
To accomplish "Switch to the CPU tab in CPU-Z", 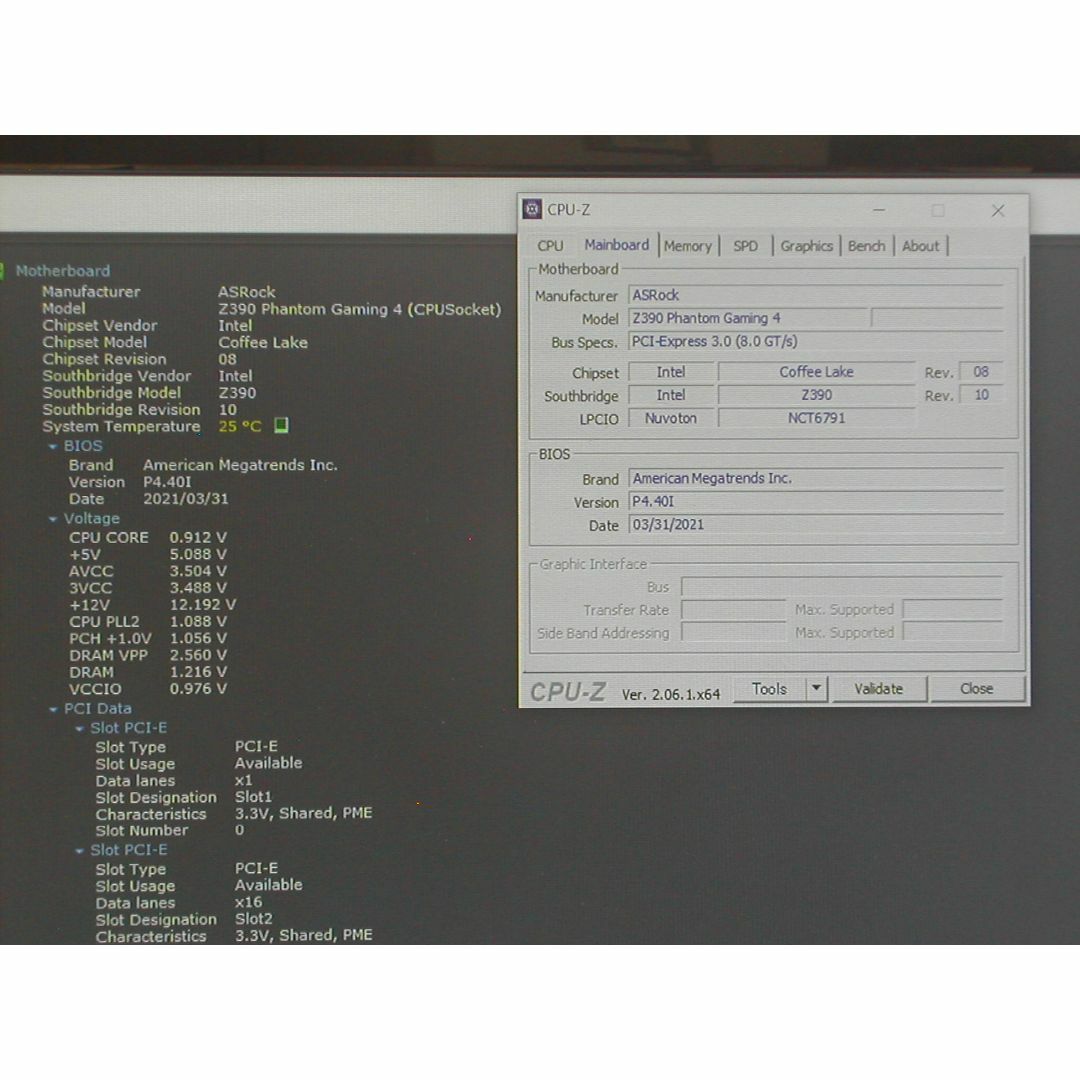I will tap(550, 246).
